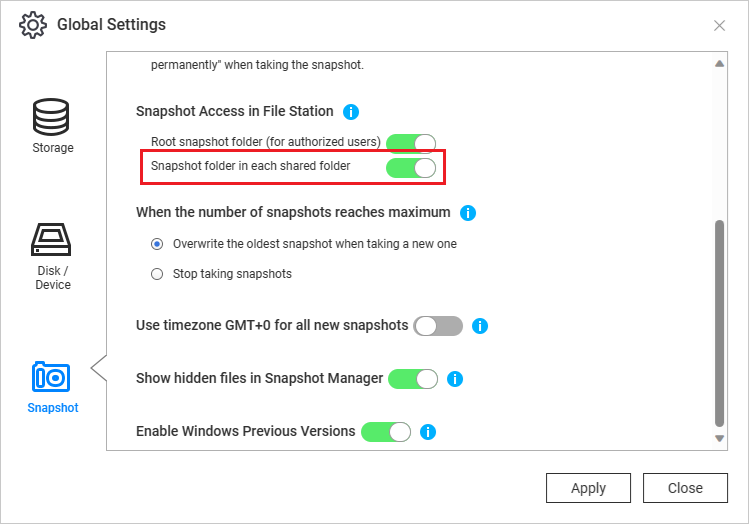Open the Storage settings section
This screenshot has width=749, height=524.
pyautogui.click(x=52, y=126)
